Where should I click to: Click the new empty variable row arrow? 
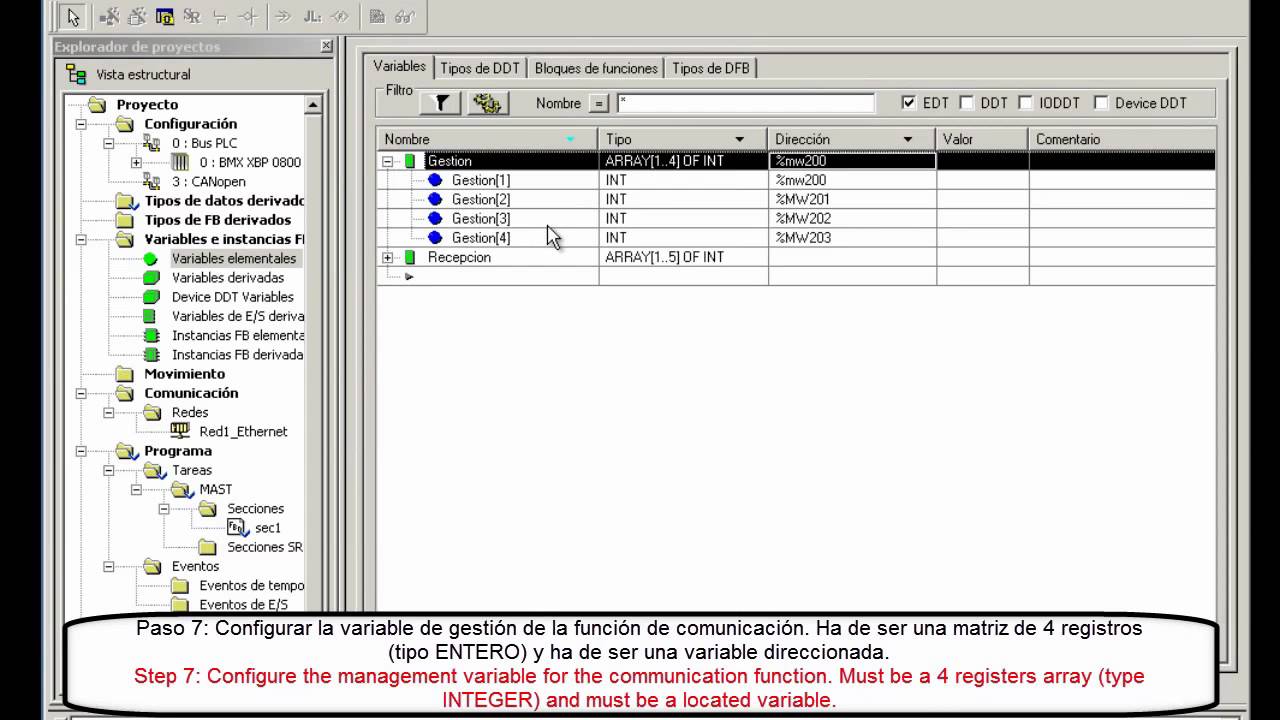pyautogui.click(x=408, y=276)
